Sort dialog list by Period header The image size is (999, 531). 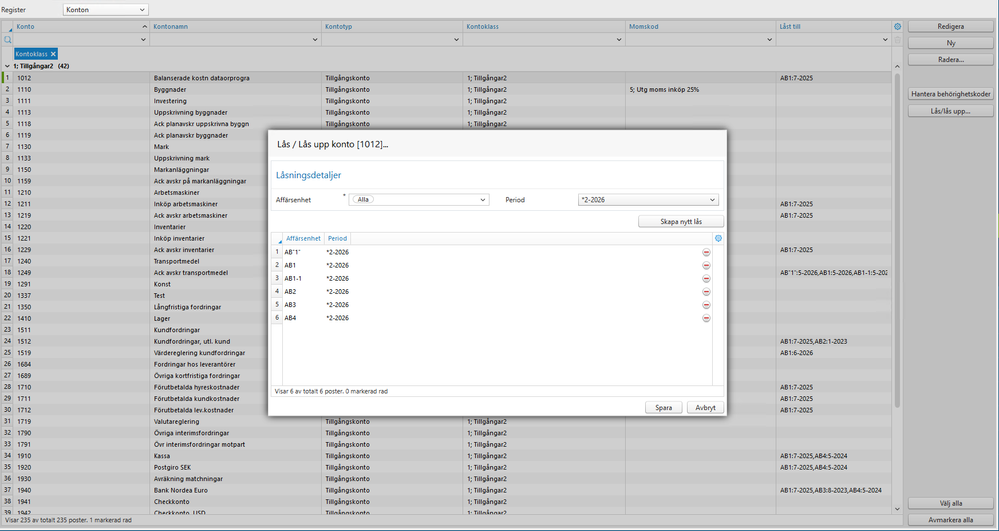(x=338, y=238)
